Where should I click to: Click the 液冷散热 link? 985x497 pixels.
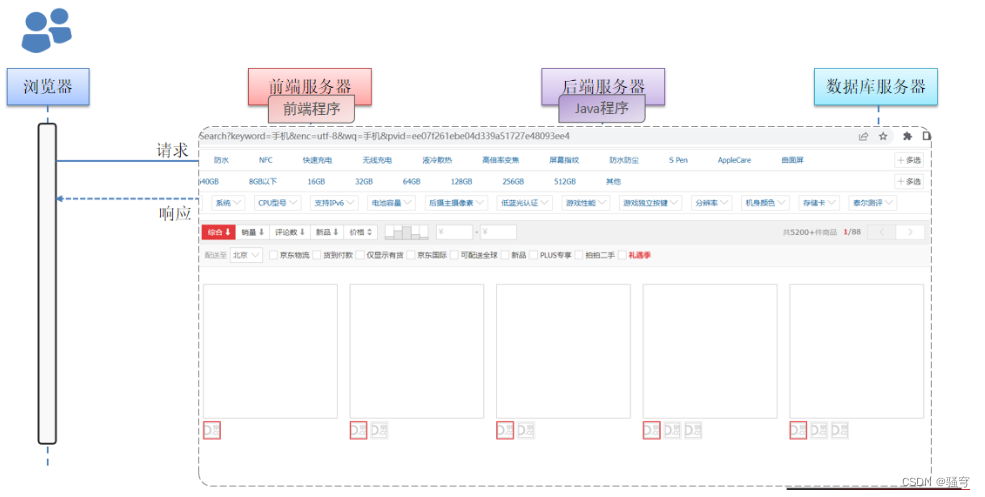coord(437,160)
